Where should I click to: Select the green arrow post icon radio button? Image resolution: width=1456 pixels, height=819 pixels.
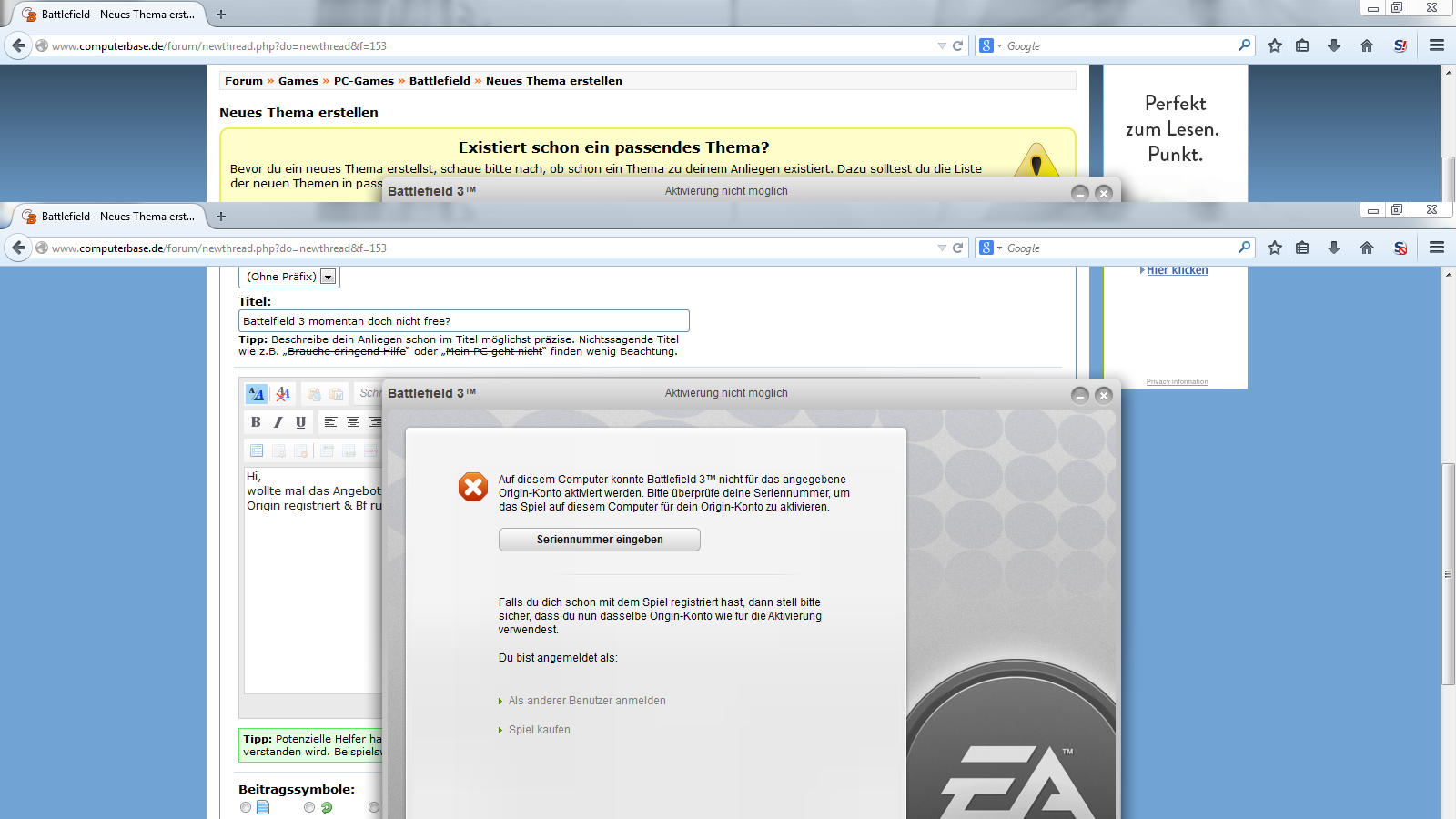(309, 807)
